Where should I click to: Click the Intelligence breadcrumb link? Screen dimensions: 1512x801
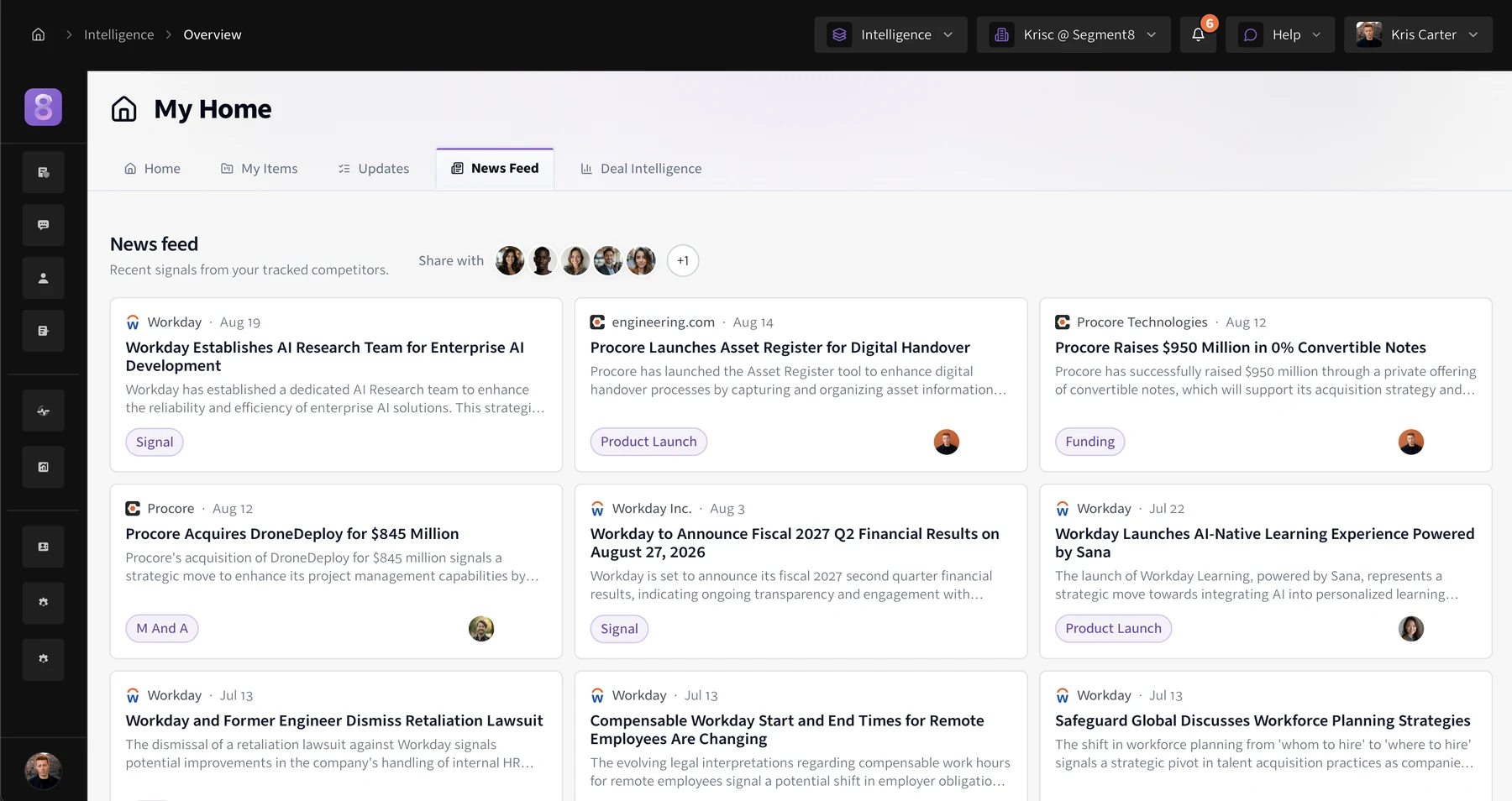[x=118, y=34]
